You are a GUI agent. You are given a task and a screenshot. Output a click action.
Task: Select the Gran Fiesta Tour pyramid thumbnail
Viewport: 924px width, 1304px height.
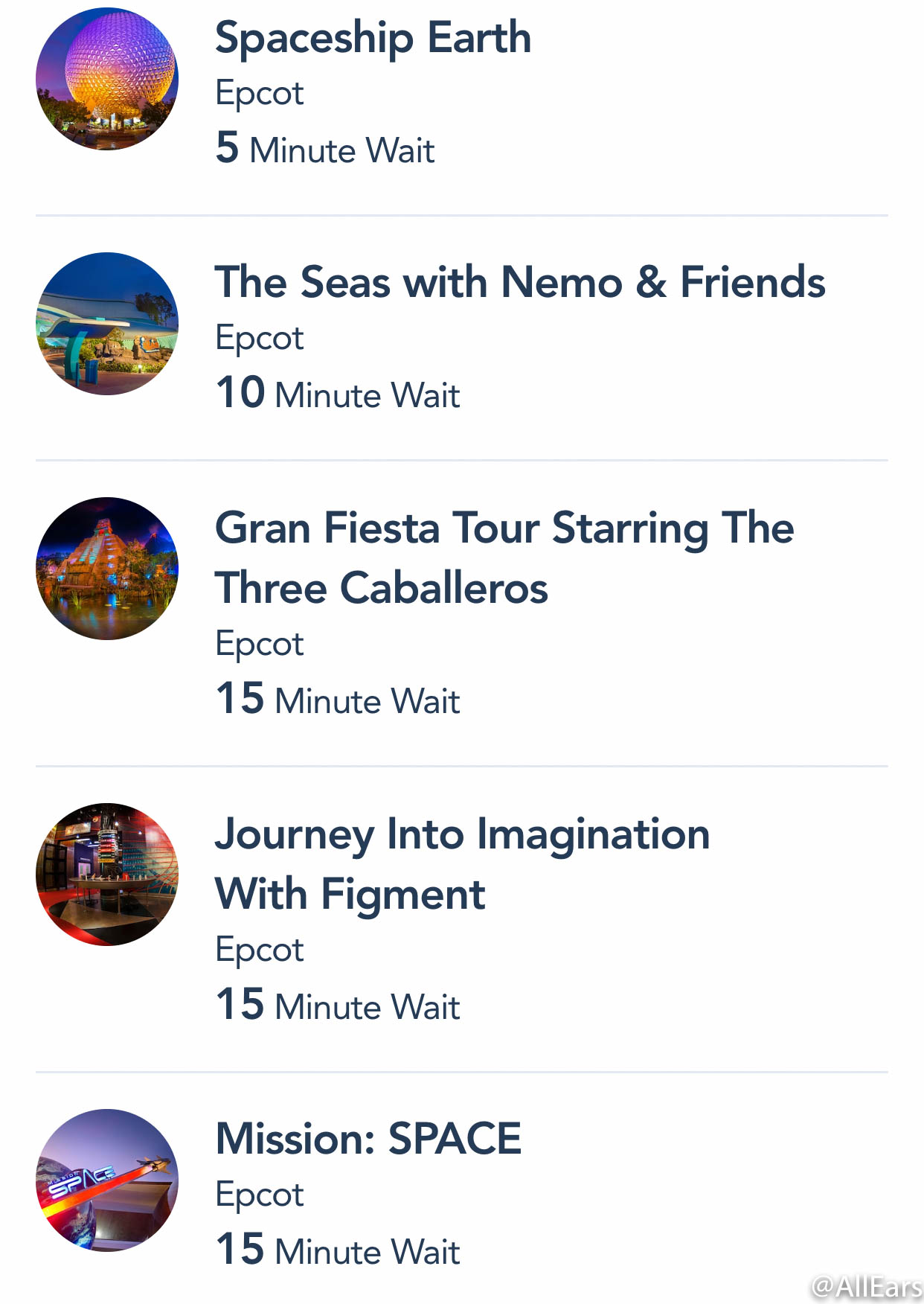click(107, 569)
